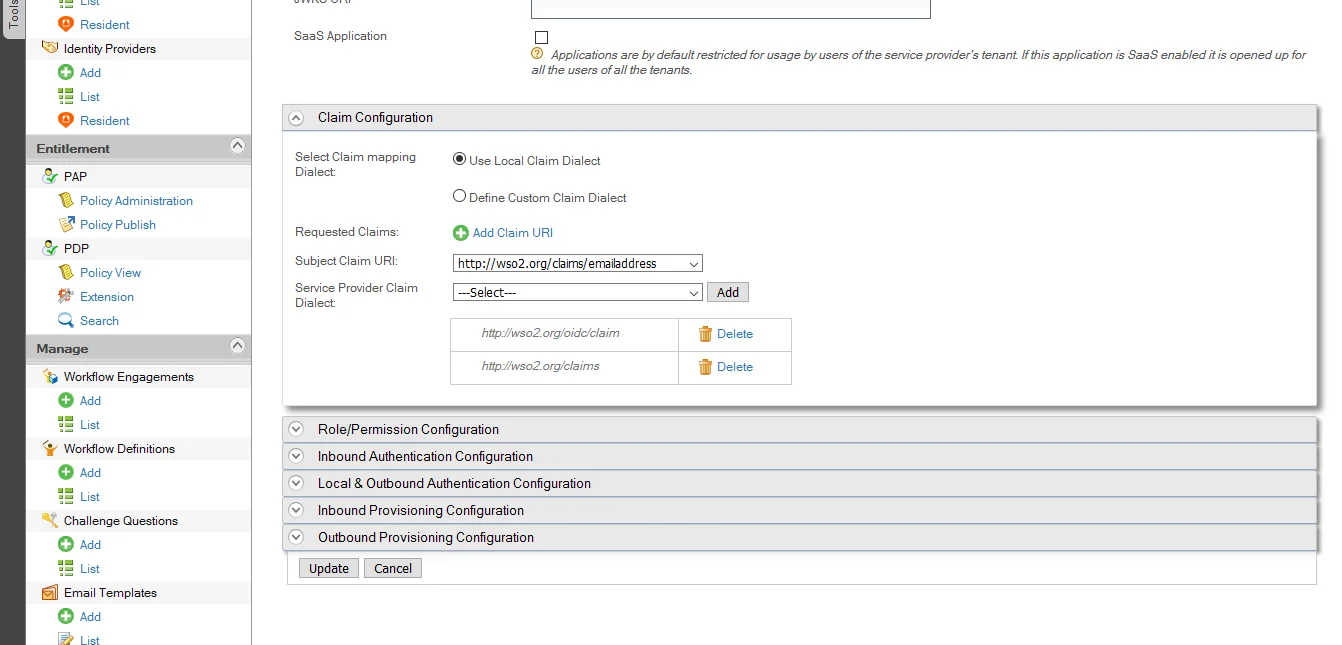This screenshot has width=1342, height=645.
Task: Click the Add Claim URI link
Action: point(512,233)
